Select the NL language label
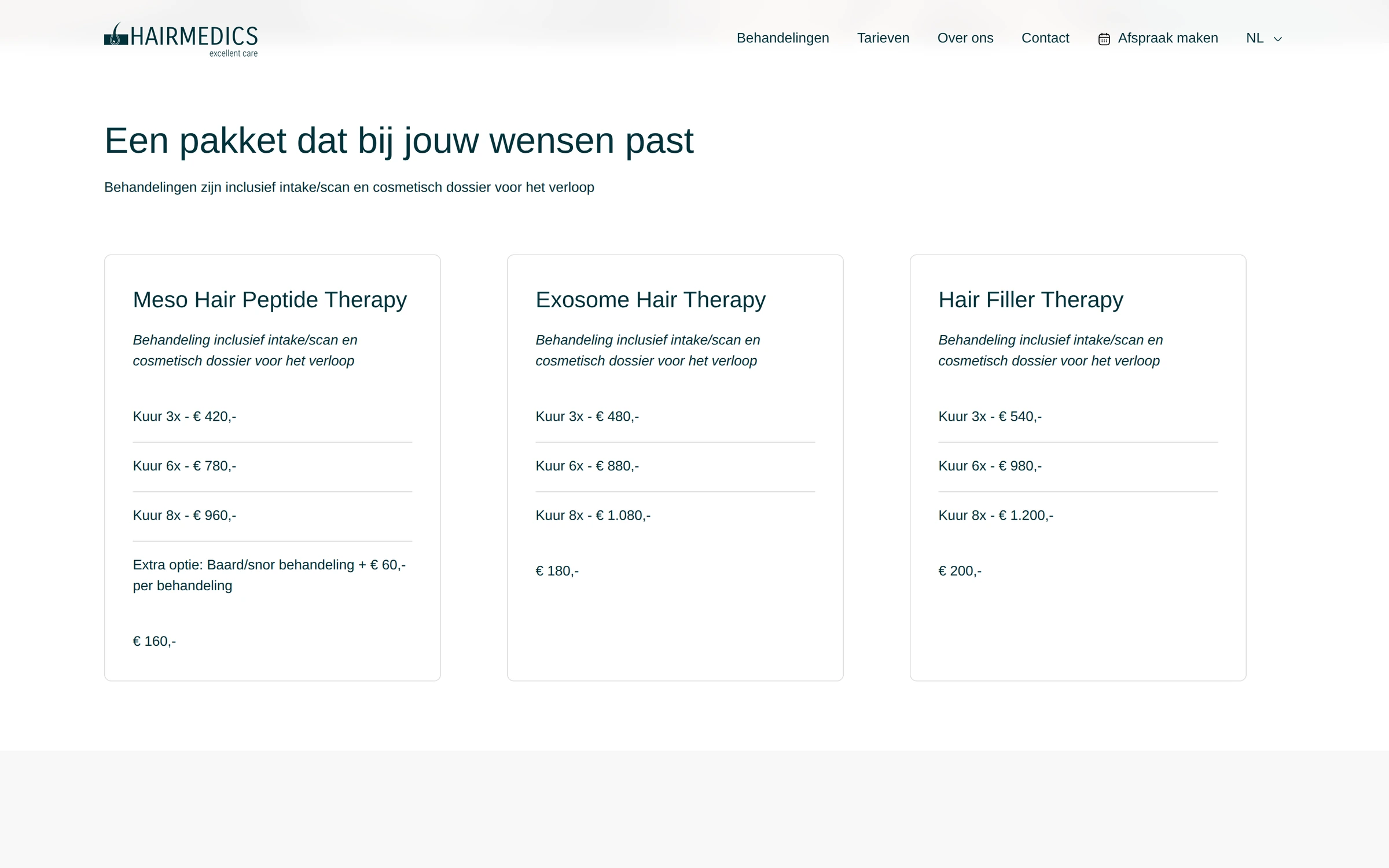1389x868 pixels. coord(1254,38)
